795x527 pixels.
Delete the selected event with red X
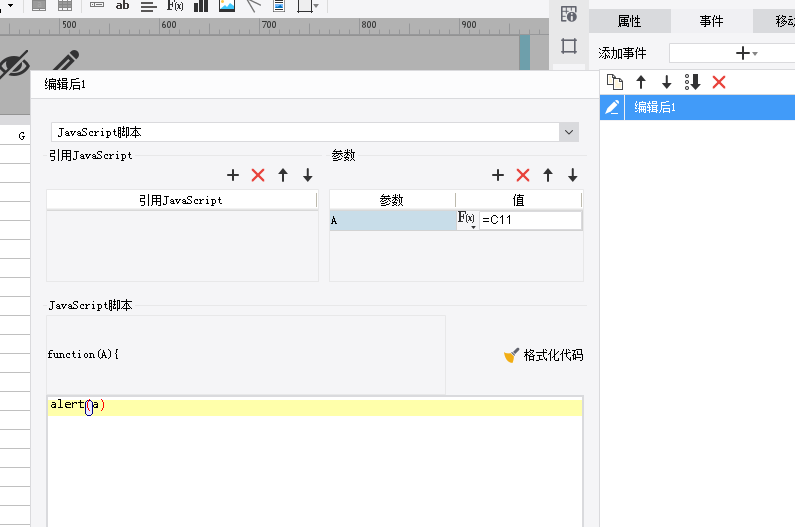tap(719, 82)
